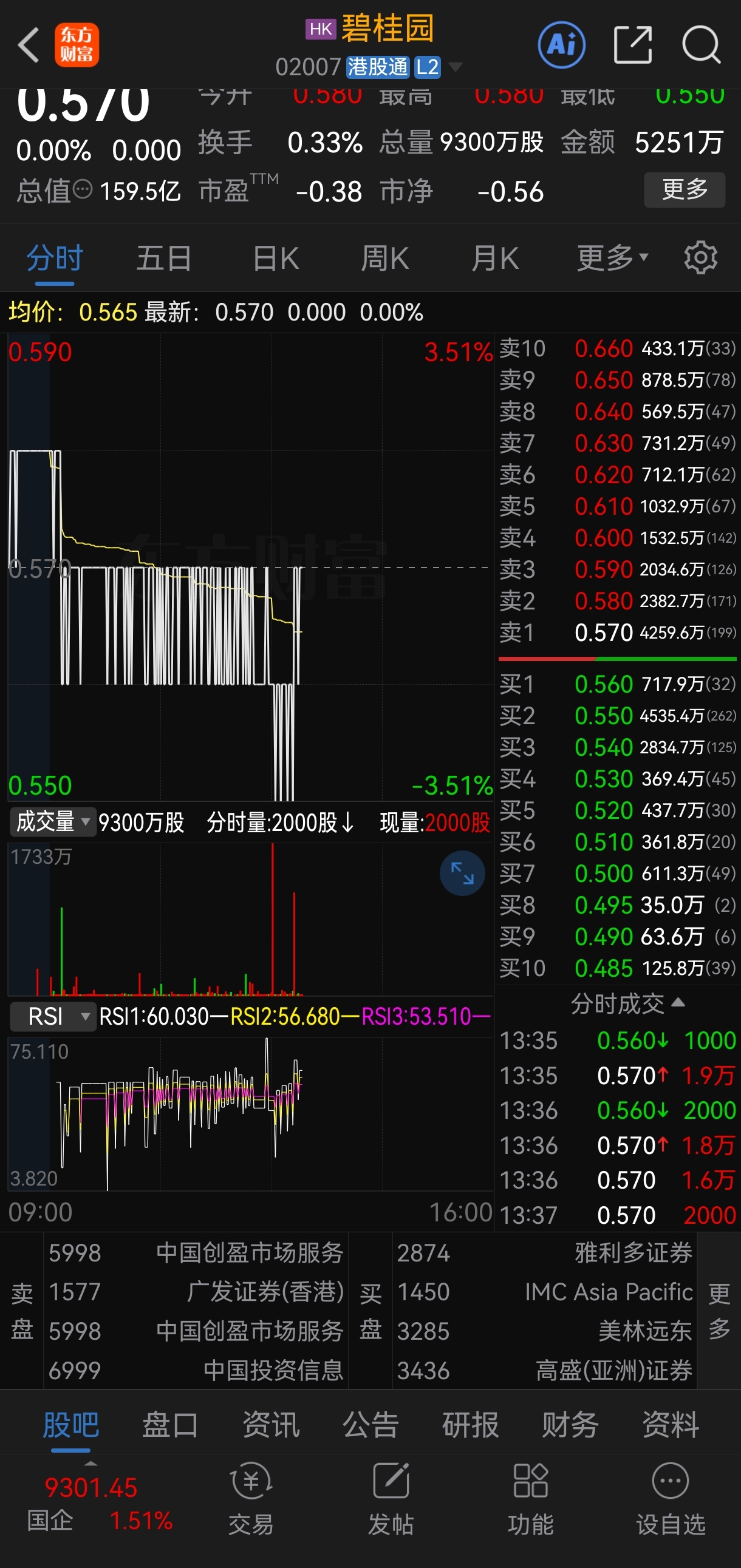The image size is (741, 1568).
Task: Tap 国企 index 9301.45 quote
Action: (x=91, y=1488)
